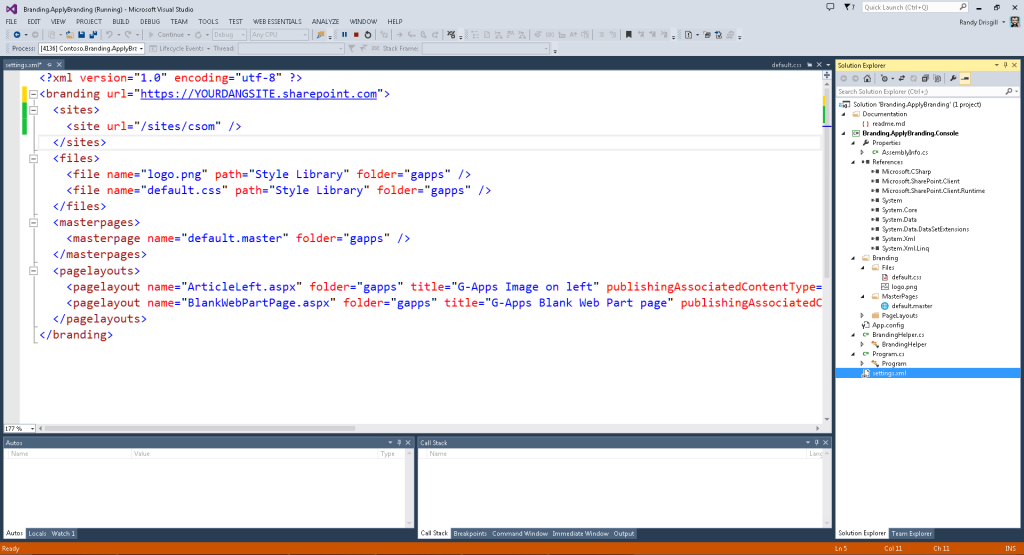Click in the Search Solution Explorer field

click(921, 91)
